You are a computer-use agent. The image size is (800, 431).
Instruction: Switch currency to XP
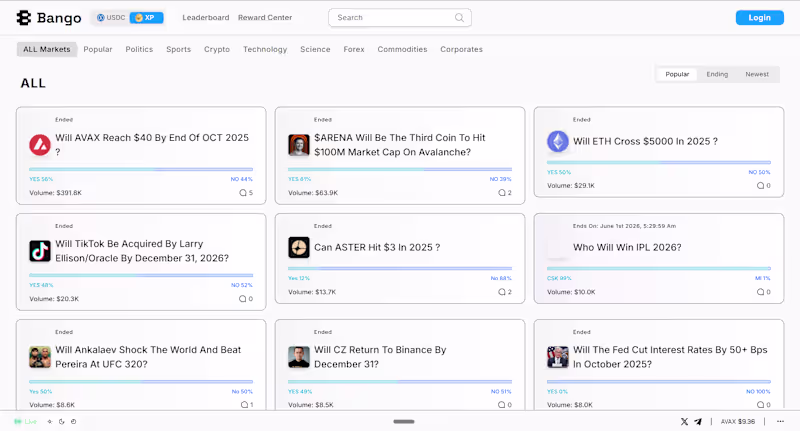[146, 17]
